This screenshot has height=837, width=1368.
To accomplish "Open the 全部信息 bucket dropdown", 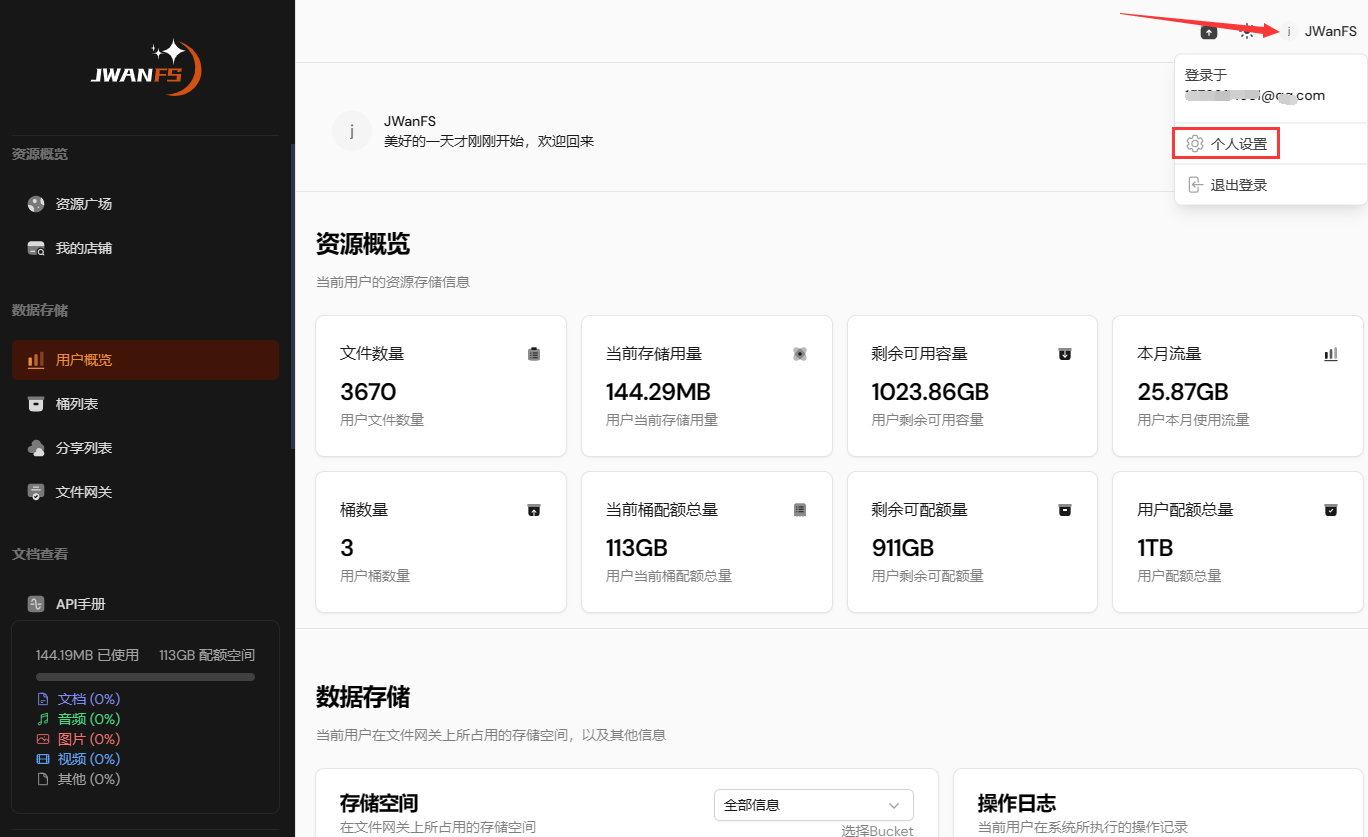I will click(814, 805).
